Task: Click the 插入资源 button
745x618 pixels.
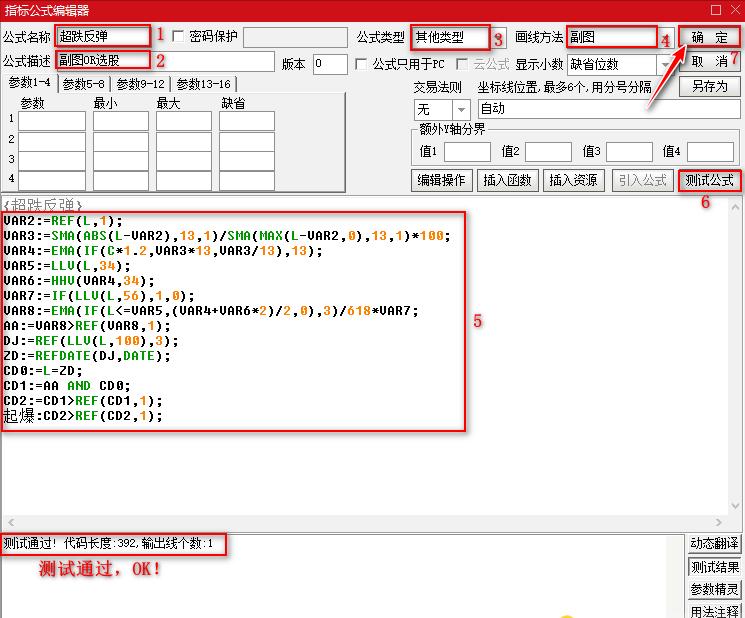Action: coord(572,181)
